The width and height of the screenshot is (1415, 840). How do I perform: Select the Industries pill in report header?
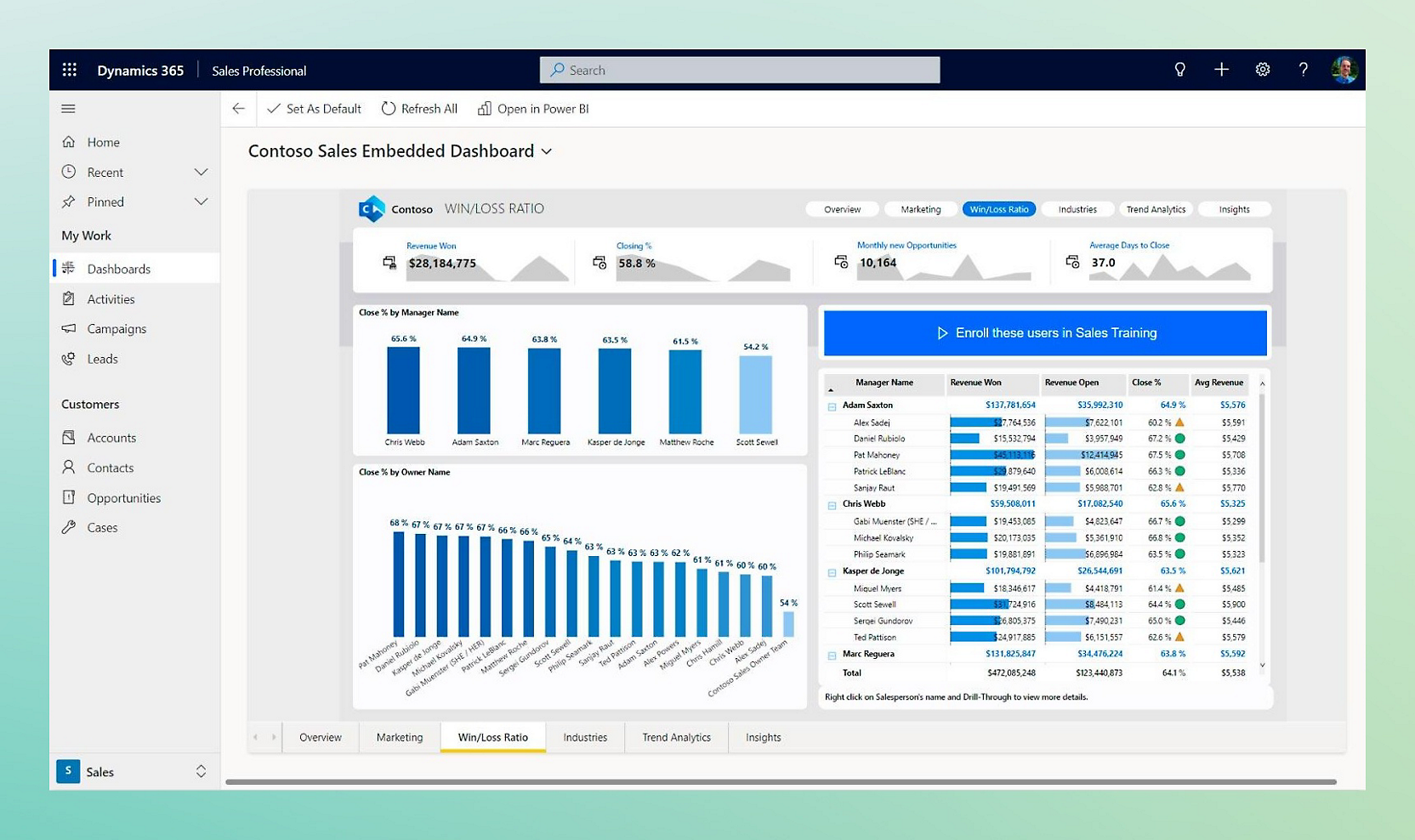tap(1077, 209)
